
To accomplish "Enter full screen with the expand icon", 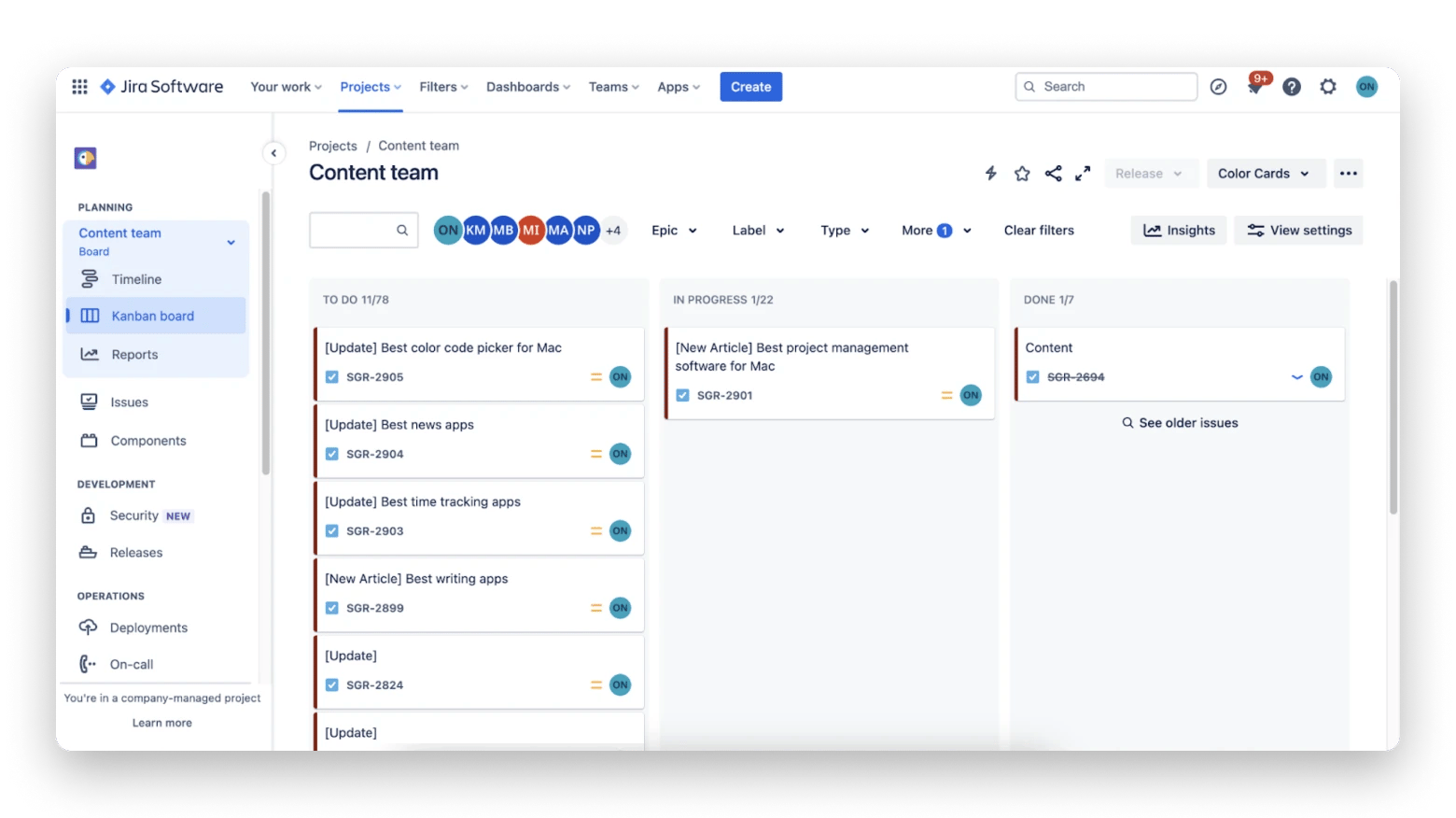I will coord(1083,174).
